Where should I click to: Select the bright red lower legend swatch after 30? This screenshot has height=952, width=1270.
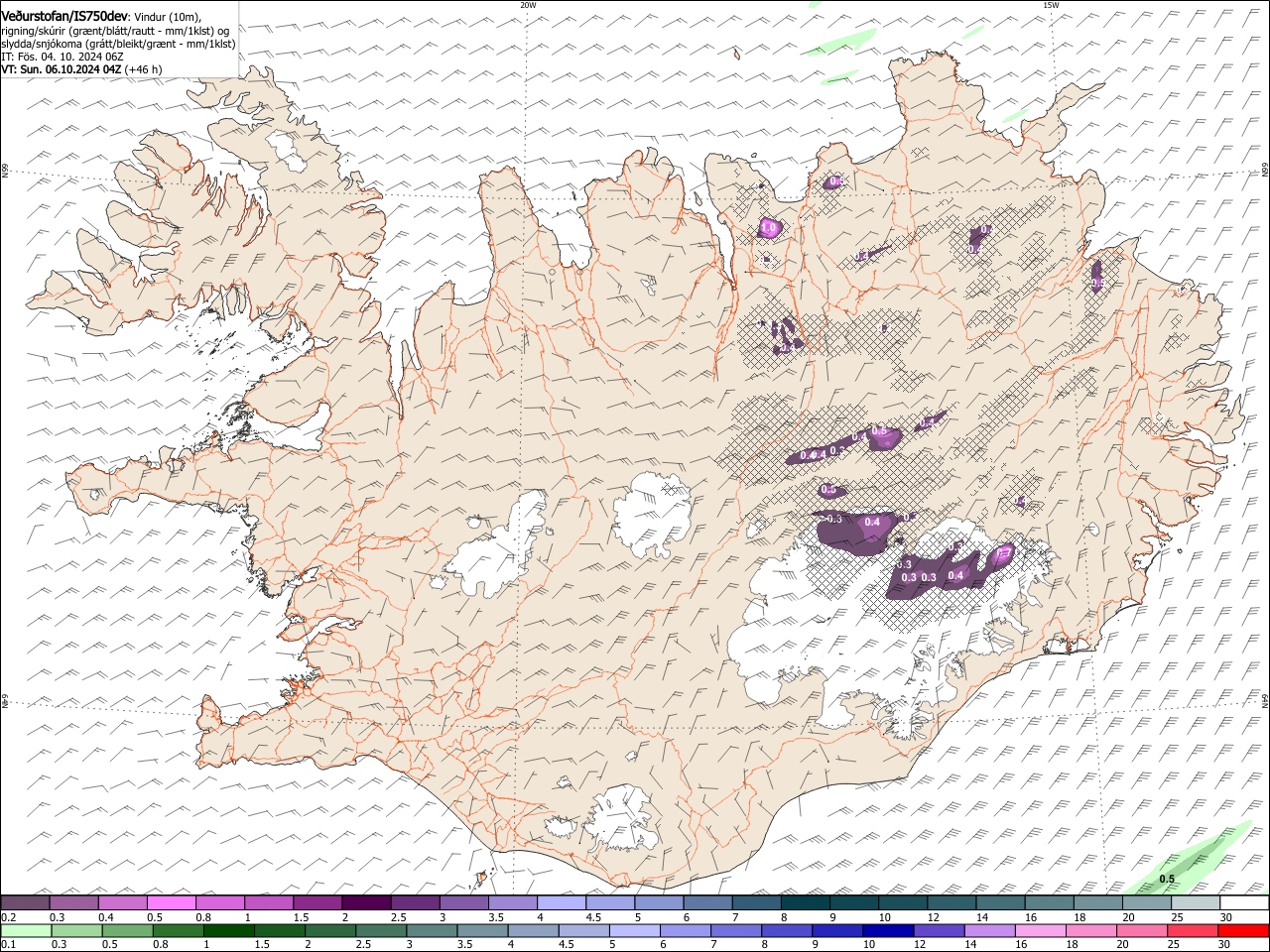[1242, 930]
